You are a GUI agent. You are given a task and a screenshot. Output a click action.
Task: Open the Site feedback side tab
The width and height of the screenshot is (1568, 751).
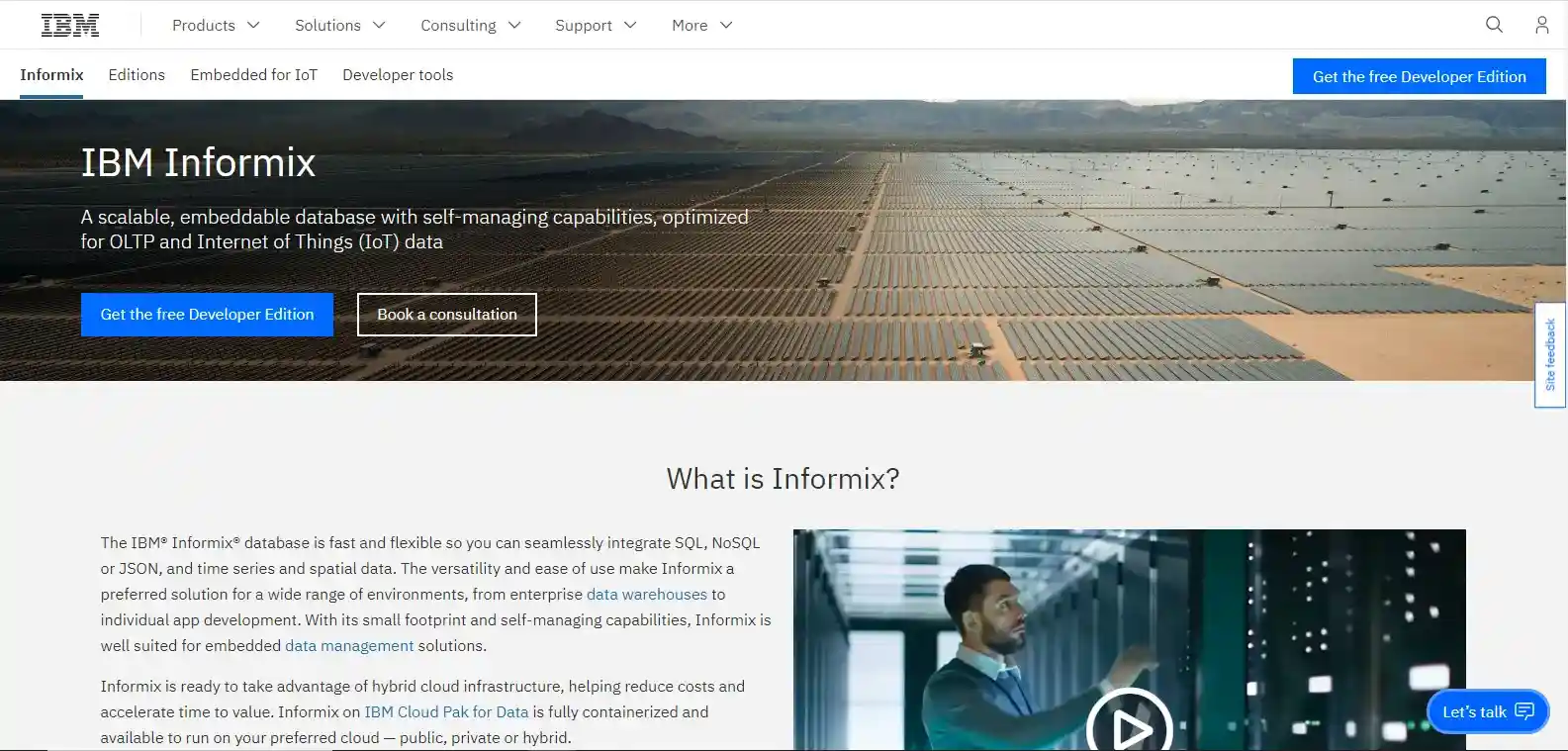1550,354
